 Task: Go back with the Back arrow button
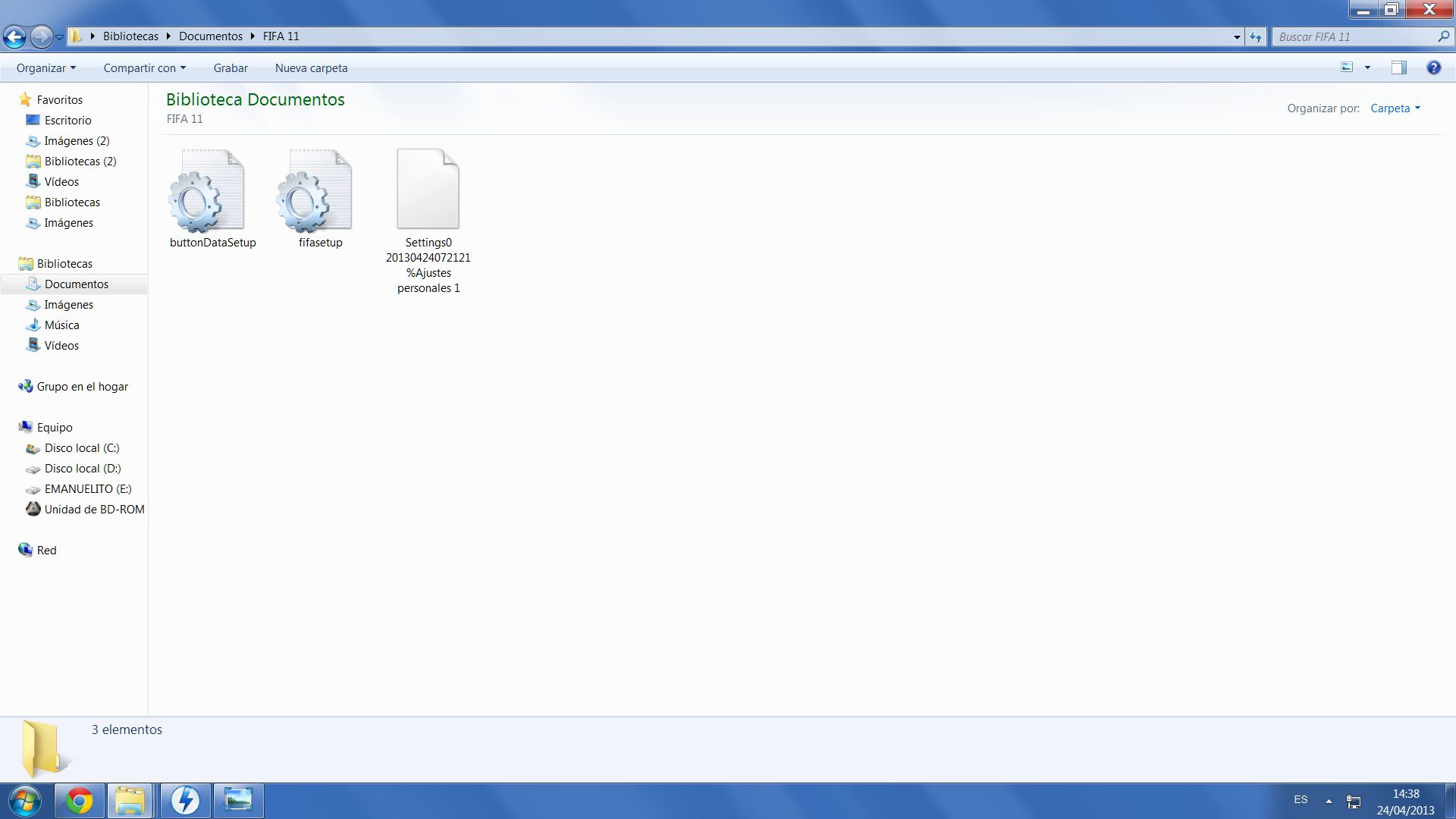pos(14,36)
